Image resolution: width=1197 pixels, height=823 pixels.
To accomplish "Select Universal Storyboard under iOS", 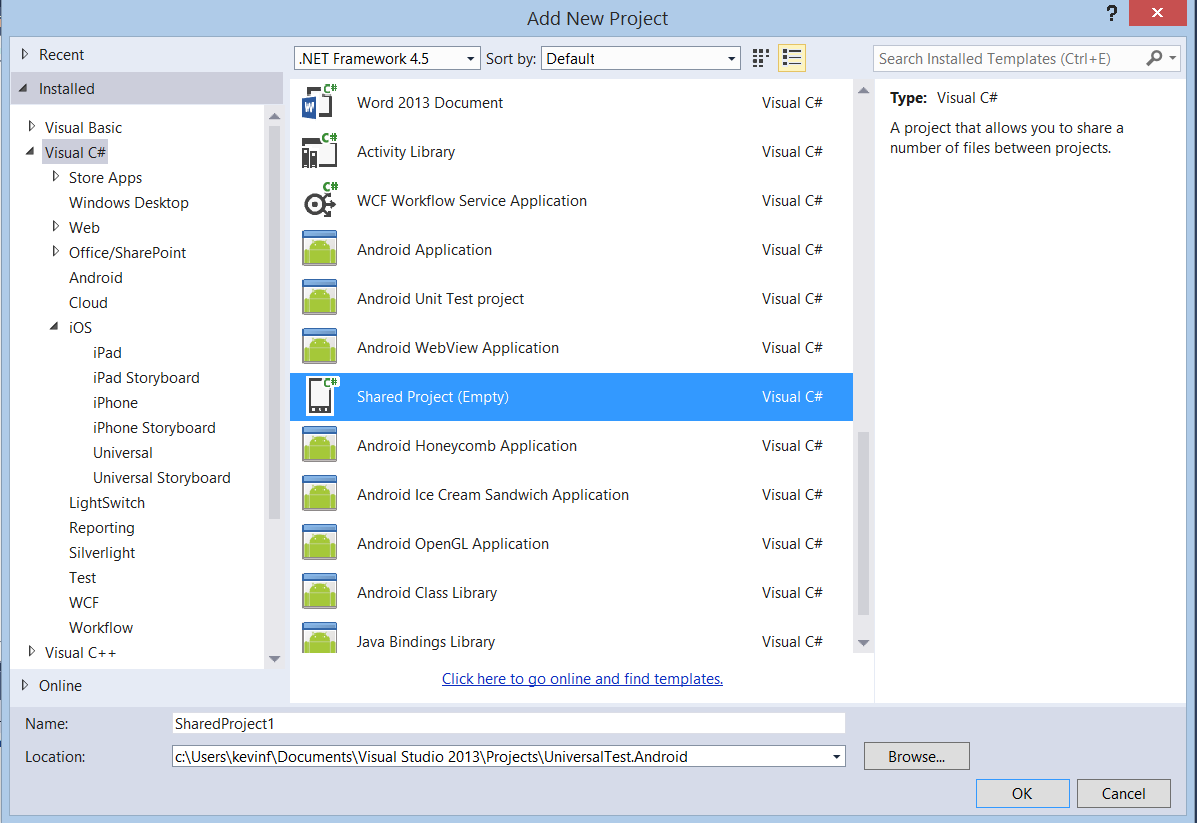I will coord(162,477).
